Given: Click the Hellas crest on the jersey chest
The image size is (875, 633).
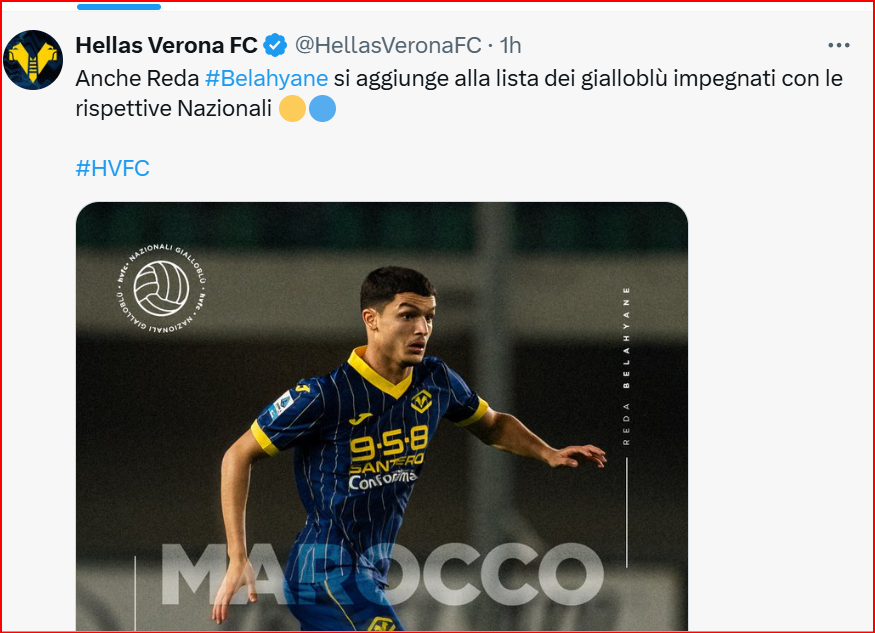Looking at the screenshot, I should tap(421, 402).
